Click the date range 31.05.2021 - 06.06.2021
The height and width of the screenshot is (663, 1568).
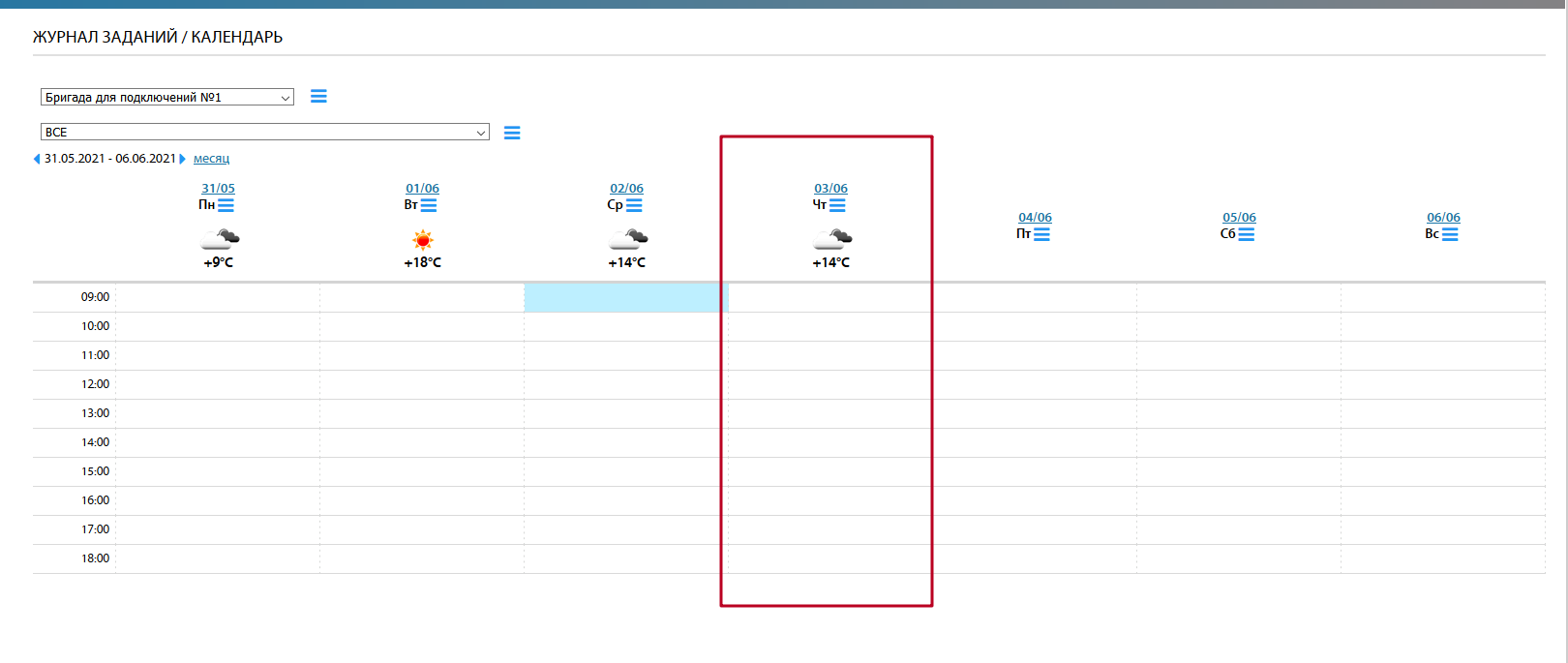[110, 159]
